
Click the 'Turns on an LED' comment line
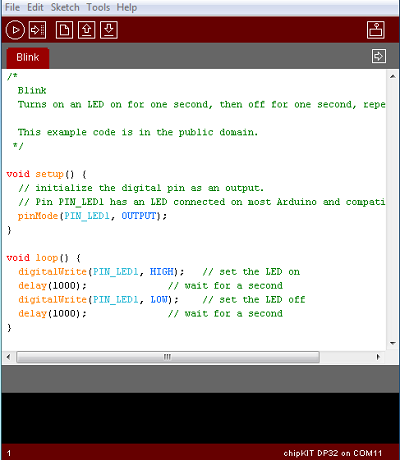point(202,105)
